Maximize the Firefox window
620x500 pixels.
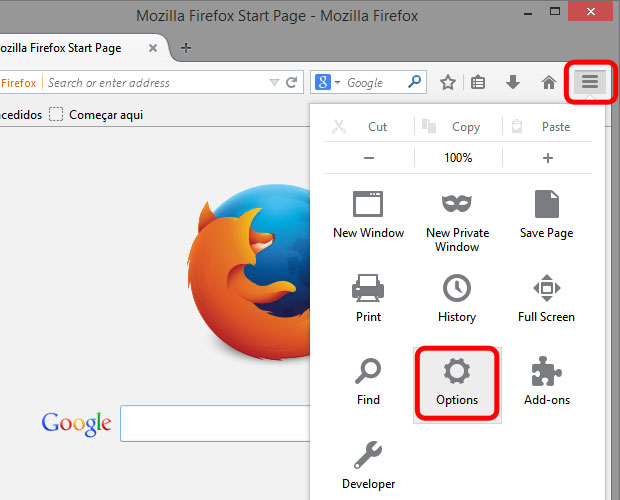coord(555,11)
